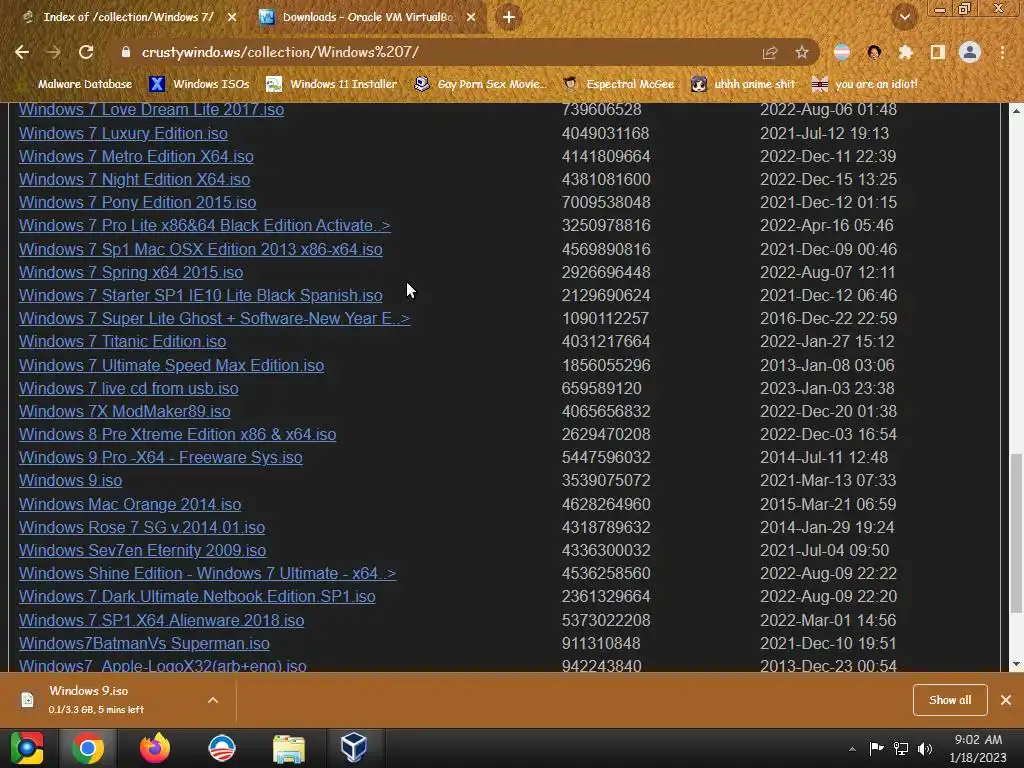The width and height of the screenshot is (1024, 768).
Task: Open Windows 7 Spring x64 2015.iso link
Action: 131,272
